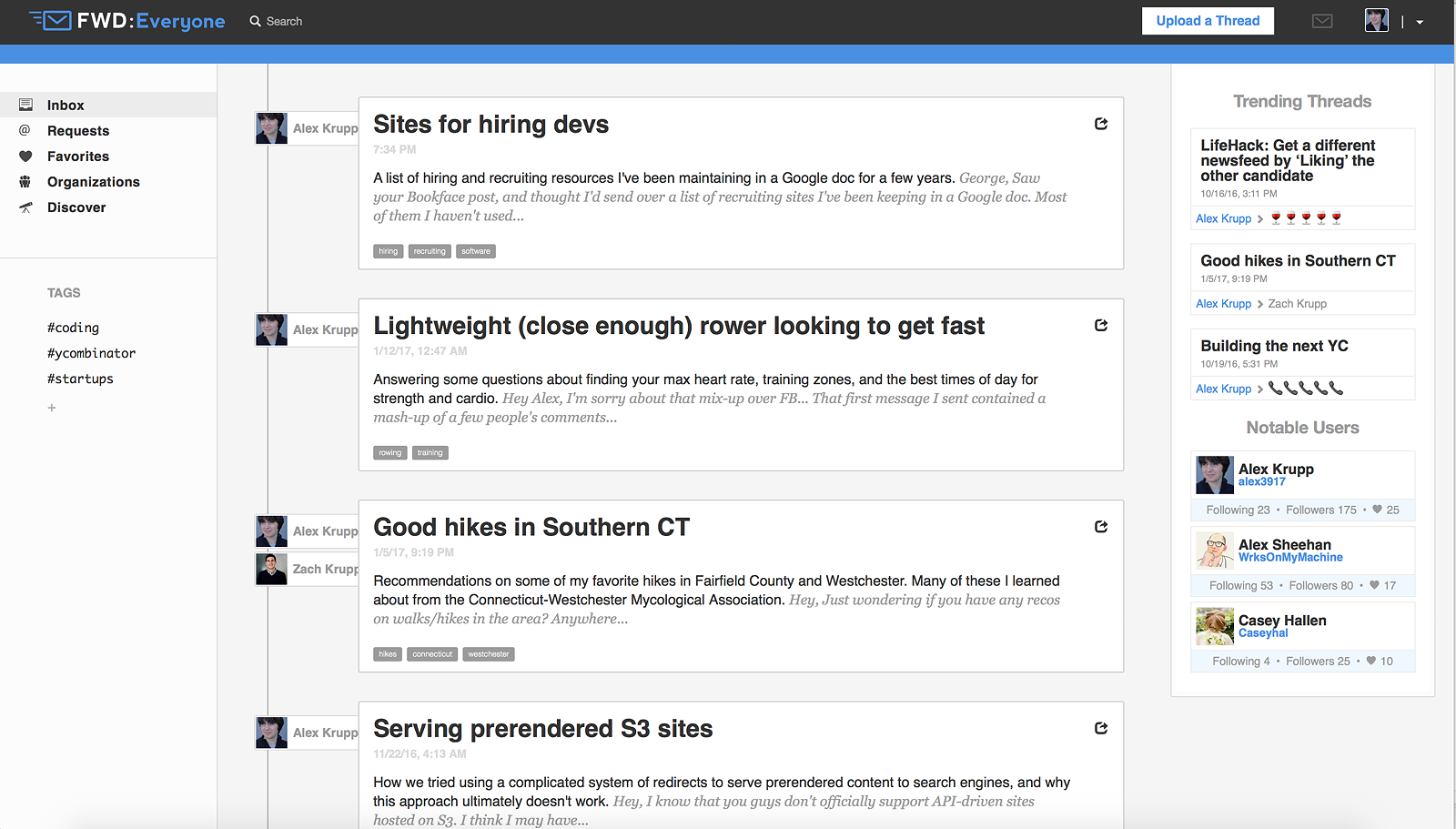Screen dimensions: 1456x829
Task: Select the #startups tag
Action: pos(80,379)
